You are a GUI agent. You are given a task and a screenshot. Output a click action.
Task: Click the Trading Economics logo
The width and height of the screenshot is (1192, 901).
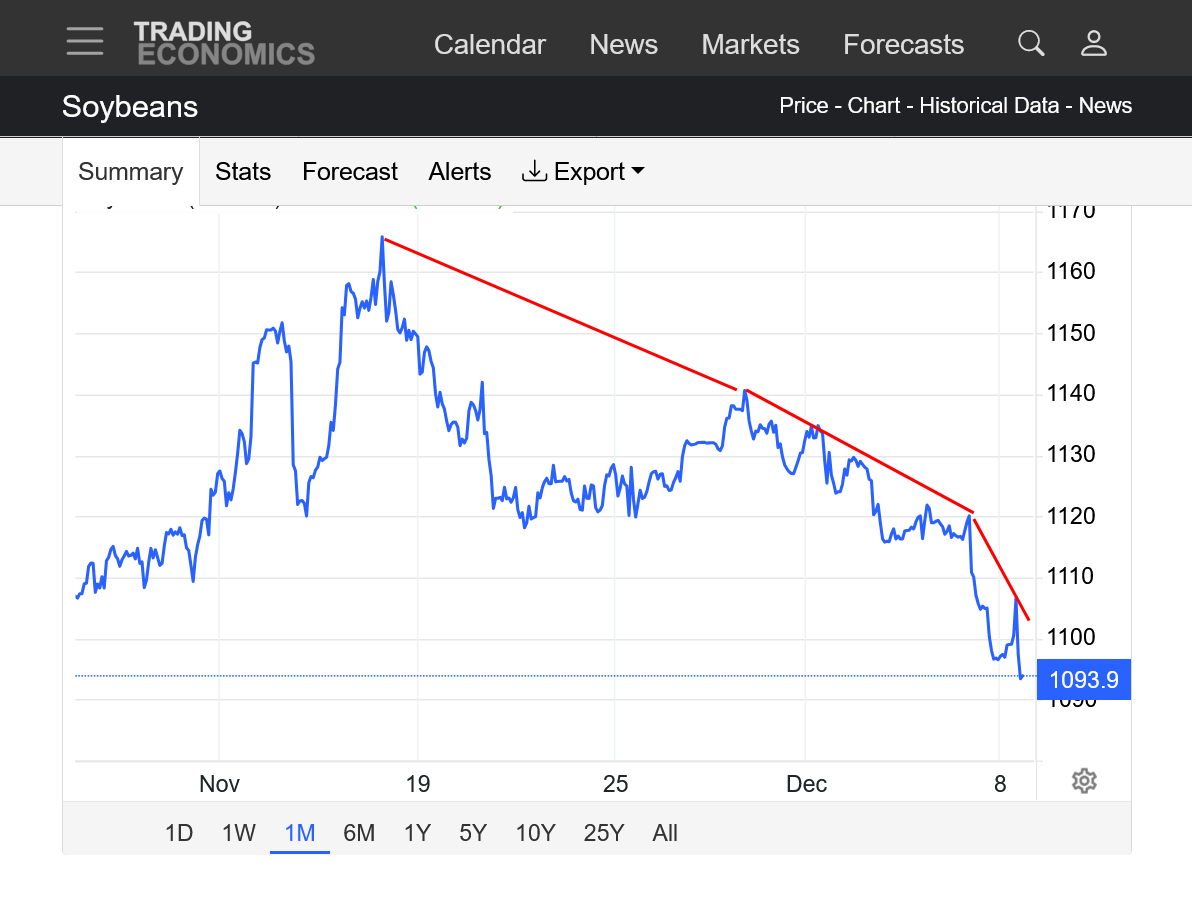(224, 43)
